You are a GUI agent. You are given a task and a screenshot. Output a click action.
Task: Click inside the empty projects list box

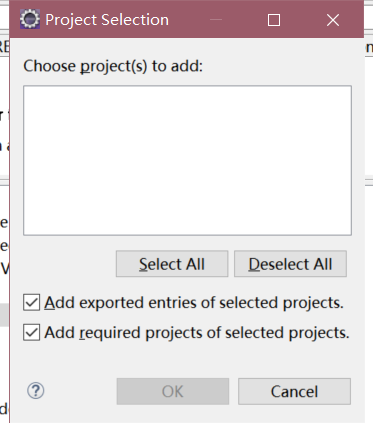pos(187,160)
